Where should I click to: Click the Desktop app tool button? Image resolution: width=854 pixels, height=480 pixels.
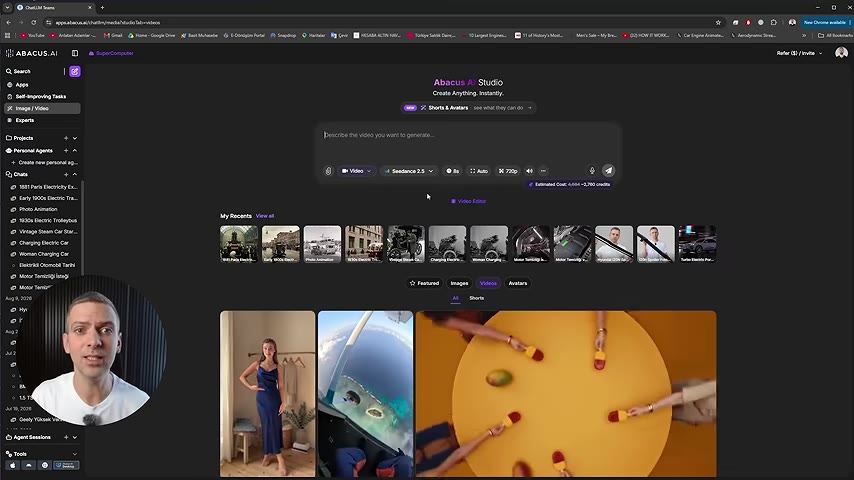click(66, 465)
